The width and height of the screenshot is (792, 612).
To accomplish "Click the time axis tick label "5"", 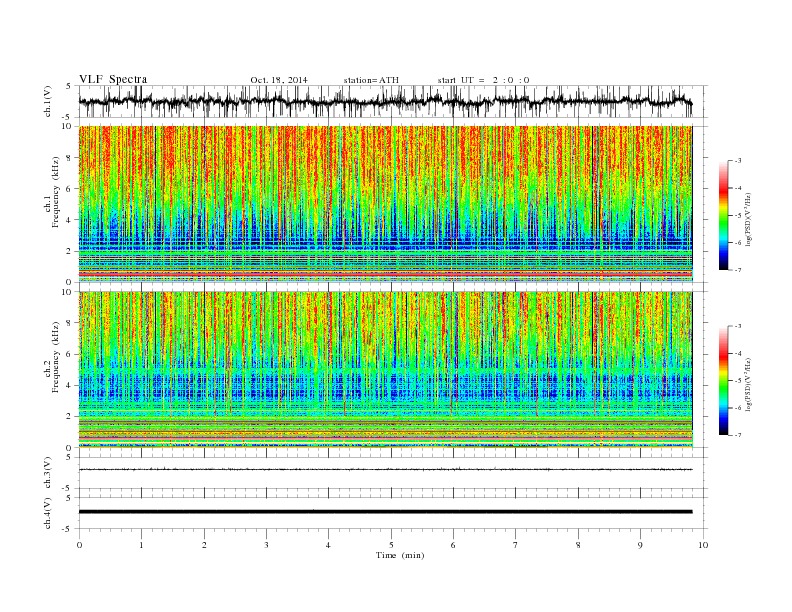I will click(x=391, y=545).
